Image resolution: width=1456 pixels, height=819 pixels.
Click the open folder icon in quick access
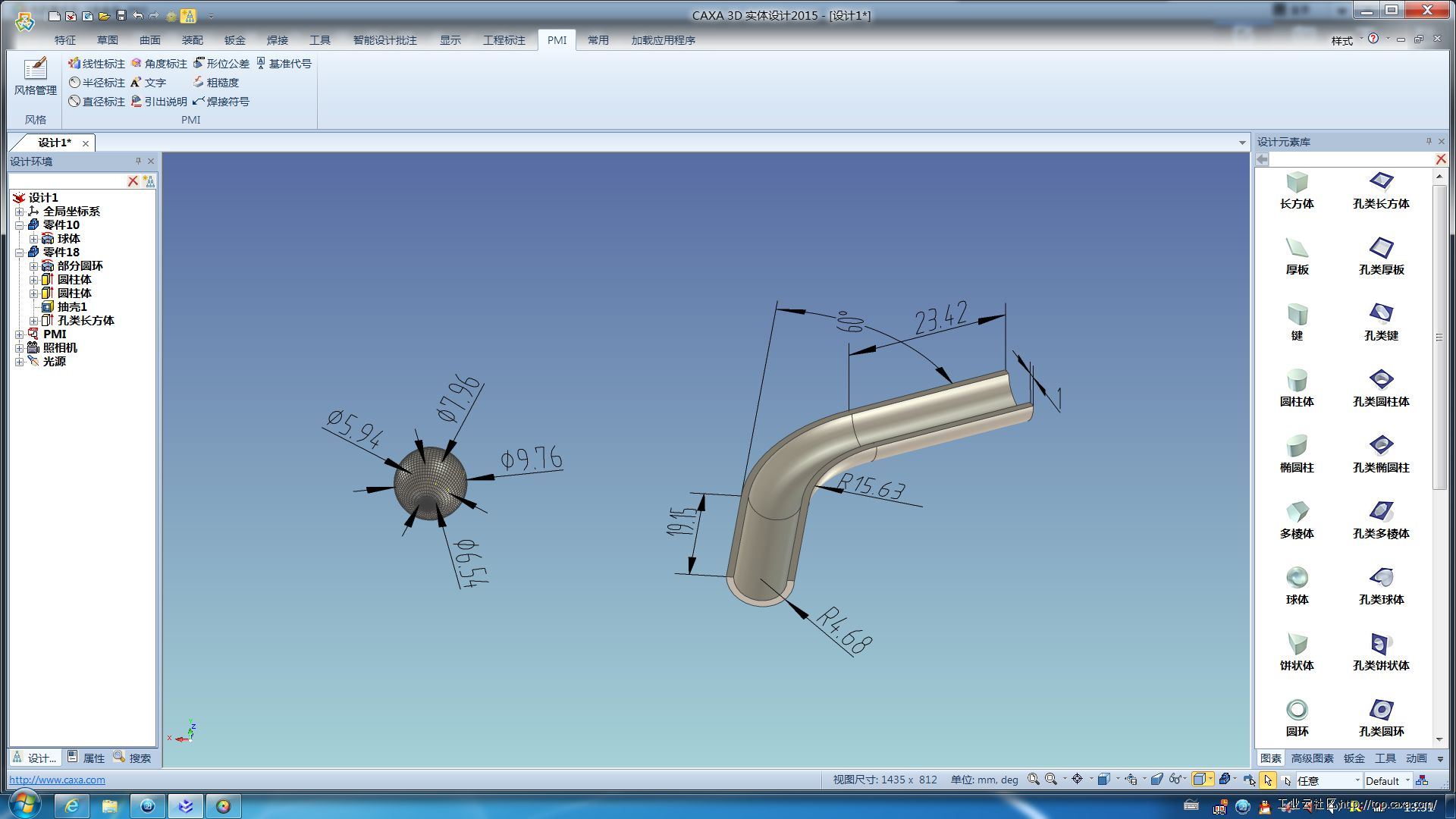(x=104, y=15)
